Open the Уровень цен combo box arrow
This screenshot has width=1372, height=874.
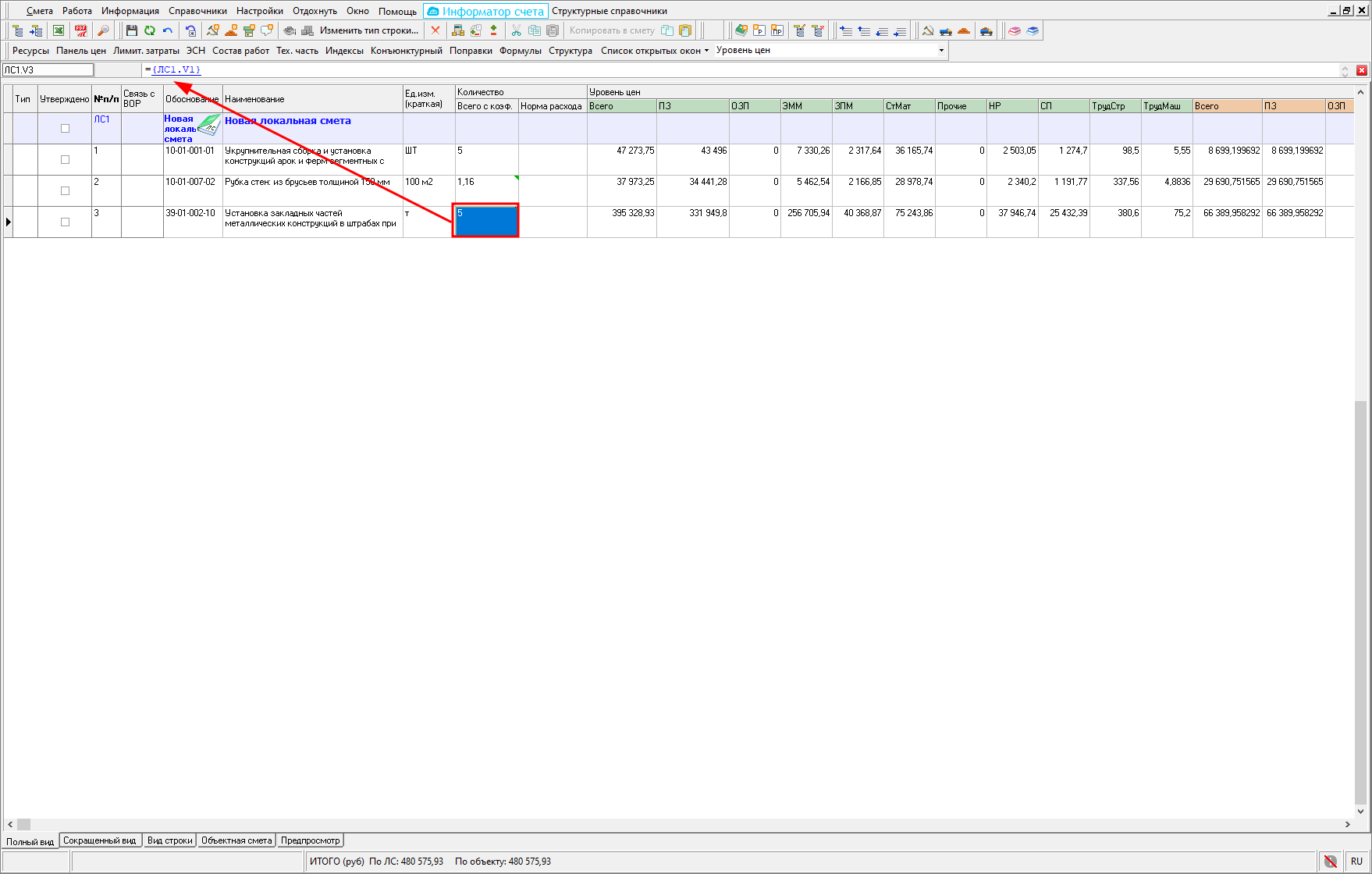click(941, 51)
